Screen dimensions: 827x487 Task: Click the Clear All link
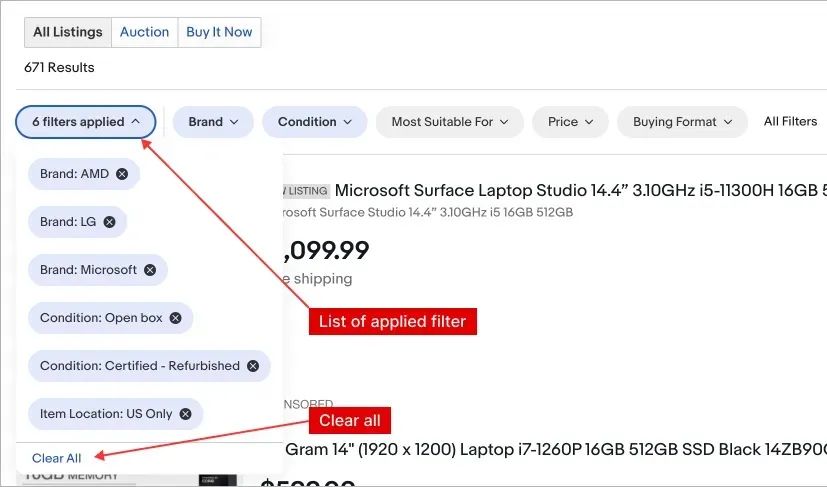tap(57, 458)
